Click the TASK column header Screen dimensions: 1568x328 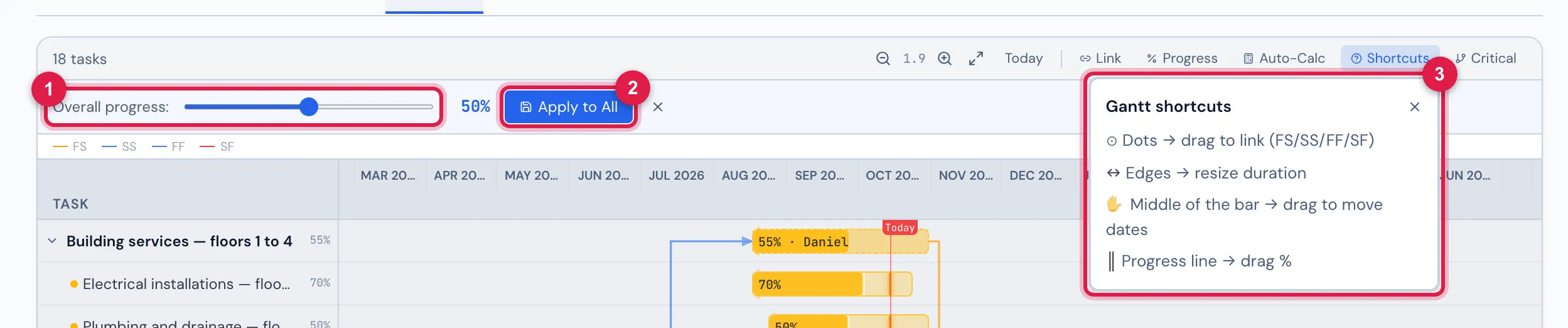[x=70, y=204]
